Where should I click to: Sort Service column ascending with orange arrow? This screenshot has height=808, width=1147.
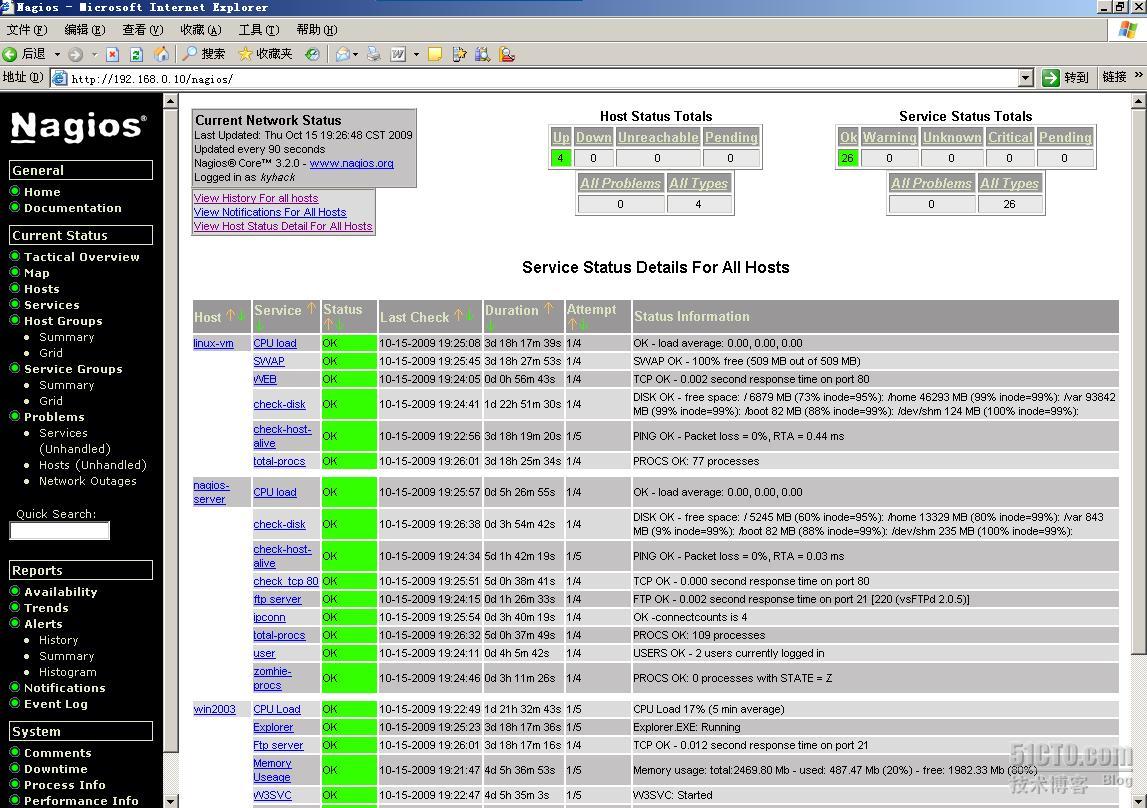coord(311,308)
